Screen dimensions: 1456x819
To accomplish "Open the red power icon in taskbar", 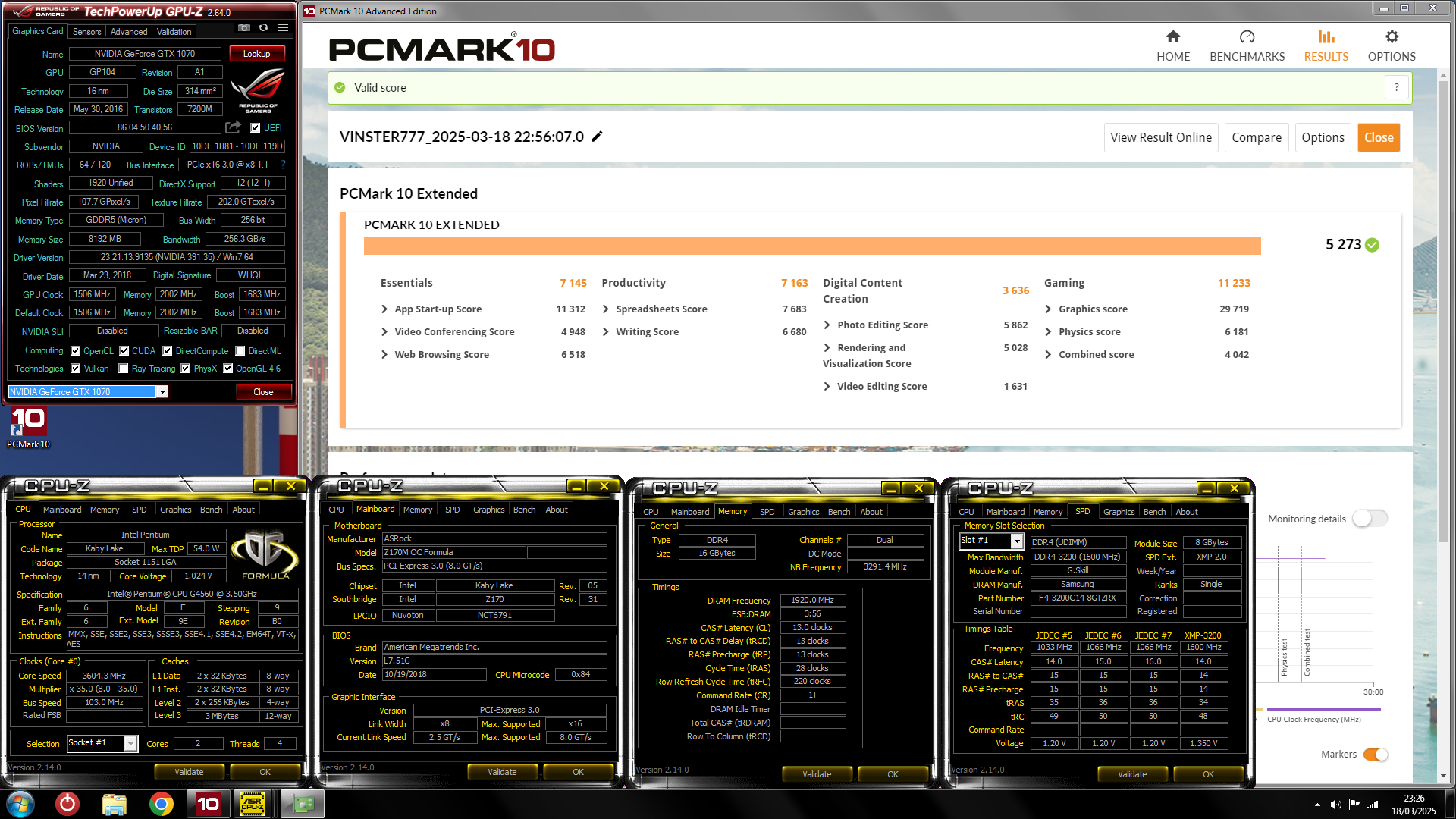I will [67, 804].
